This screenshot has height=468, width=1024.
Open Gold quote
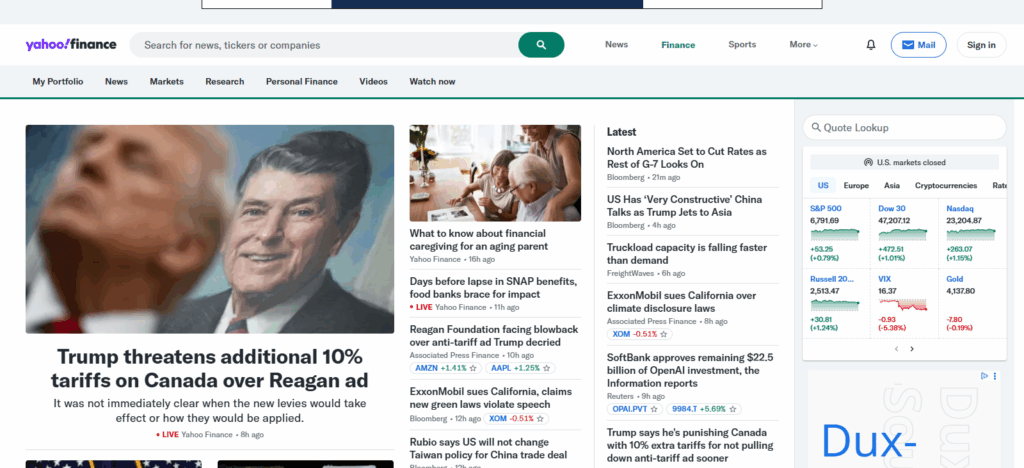point(954,279)
